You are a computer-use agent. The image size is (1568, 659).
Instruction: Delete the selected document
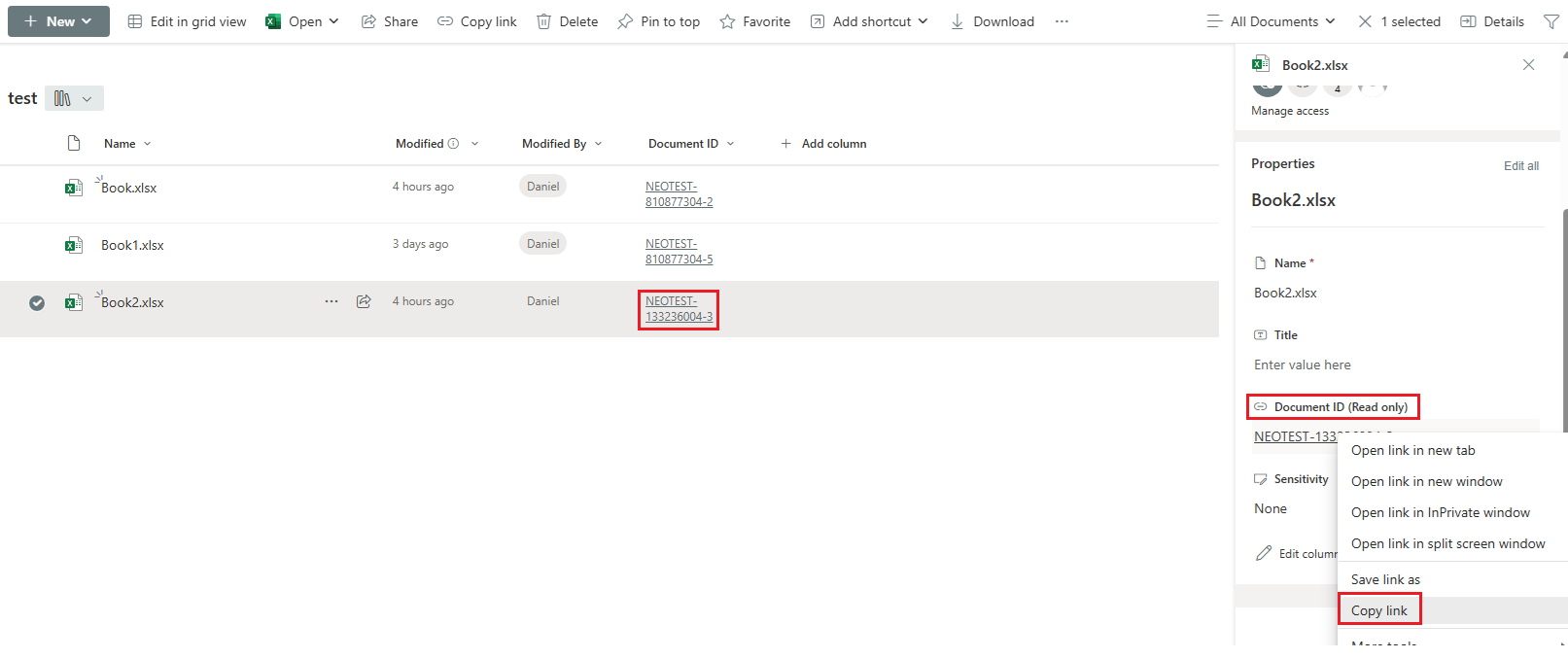[568, 21]
